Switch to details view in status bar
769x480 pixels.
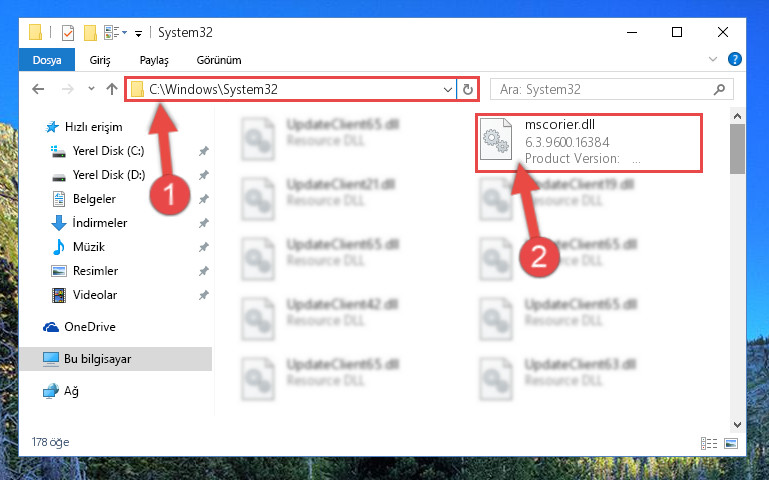tap(709, 443)
